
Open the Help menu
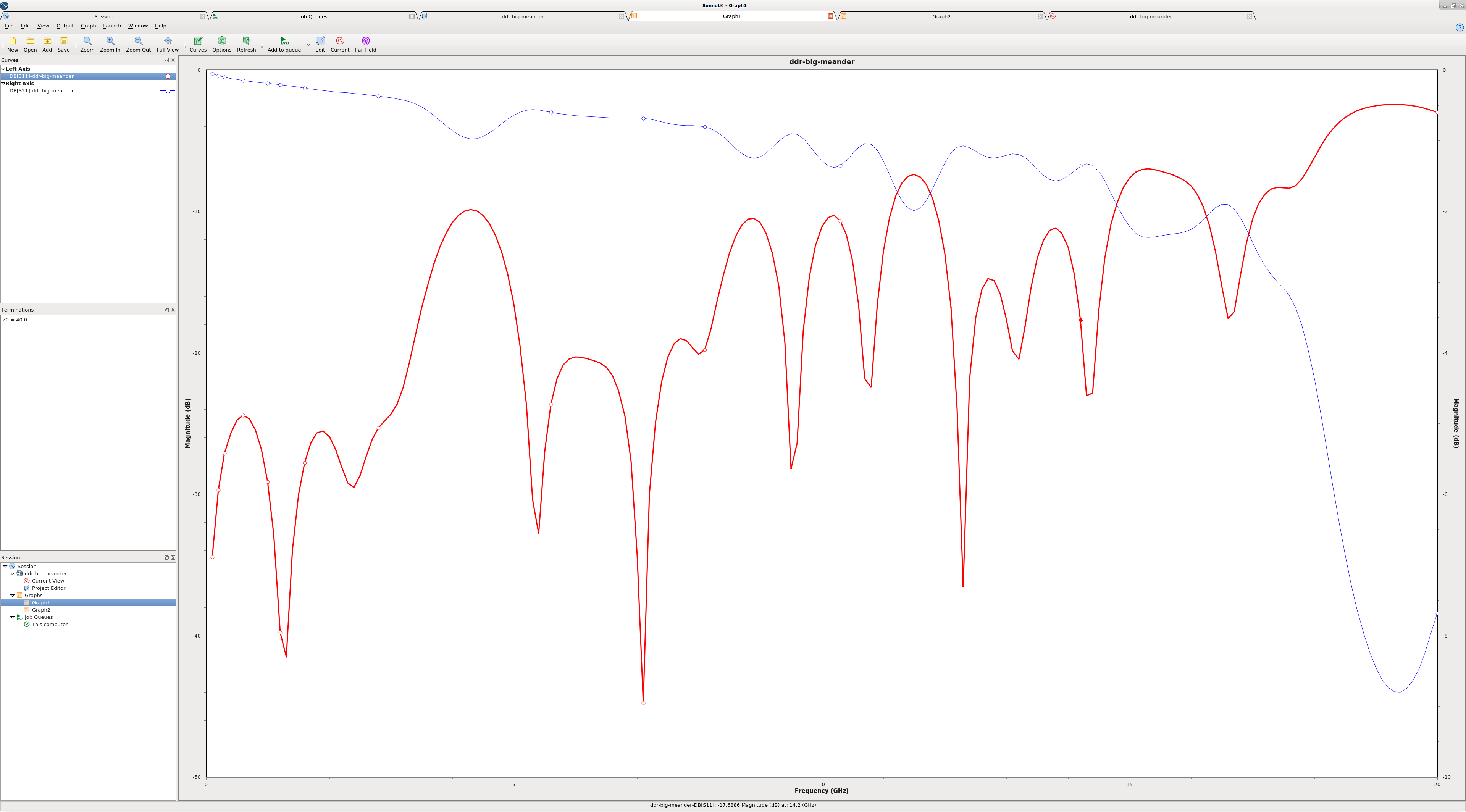click(160, 26)
